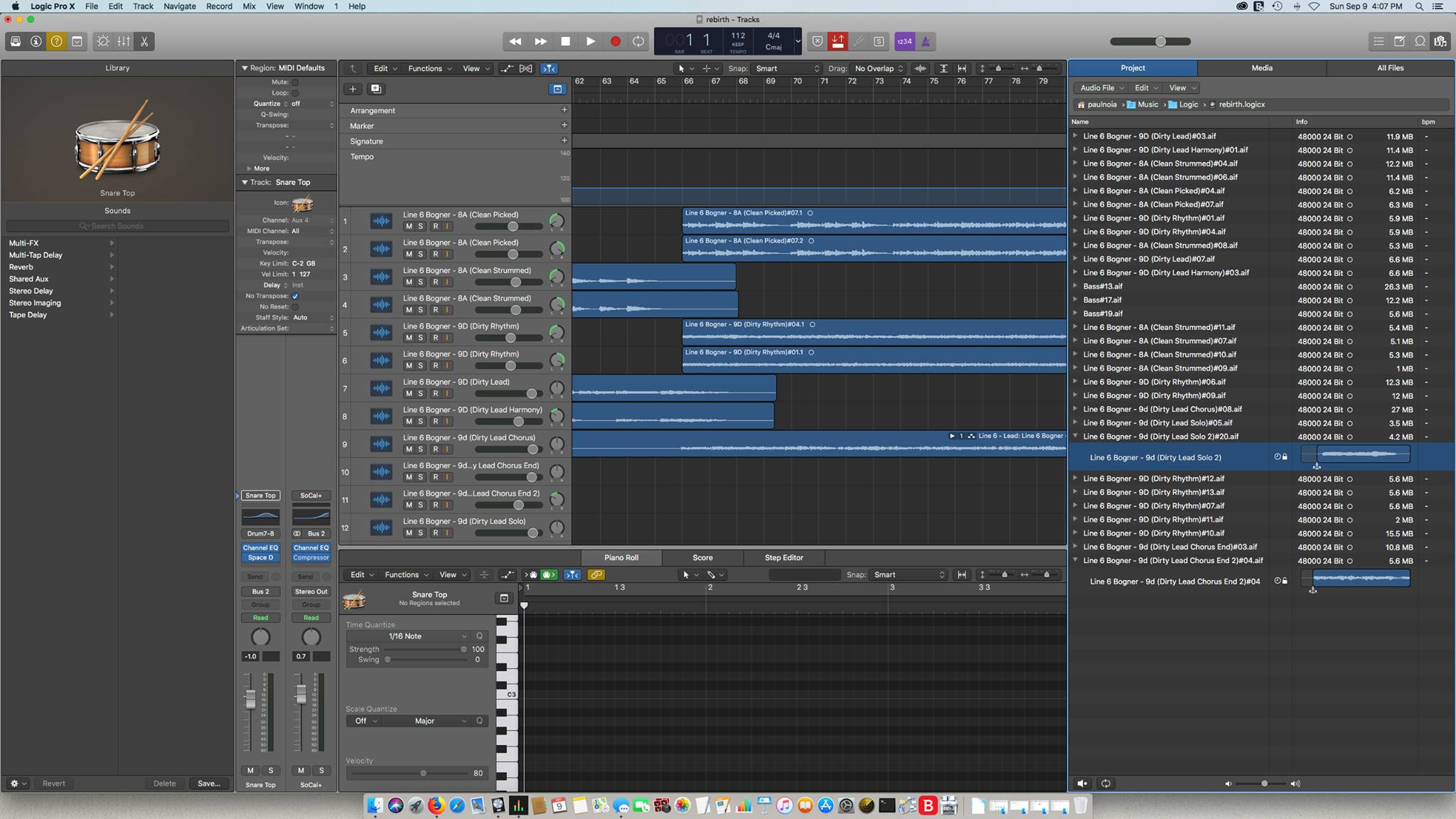Expand the Bass#13.aif file row

[x=1075, y=286]
